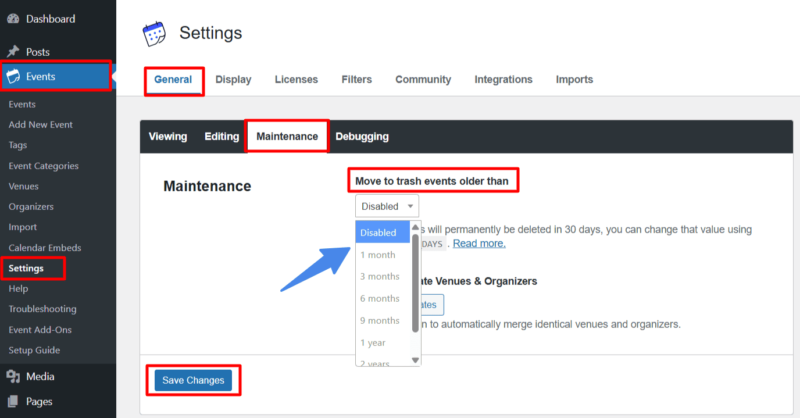Open Event Categories in sidebar
The height and width of the screenshot is (418, 800).
click(43, 166)
